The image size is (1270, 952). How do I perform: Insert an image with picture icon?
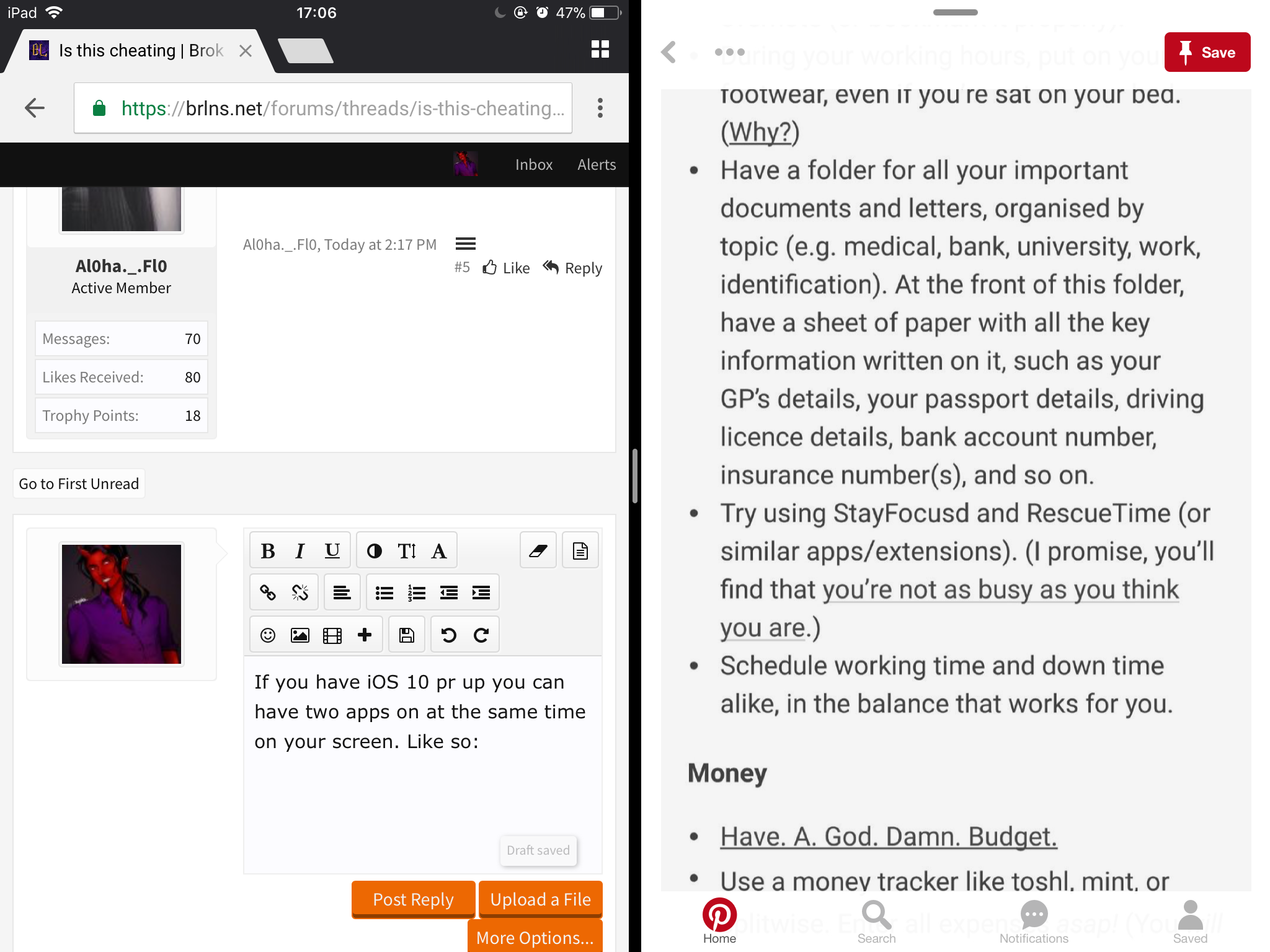(300, 635)
